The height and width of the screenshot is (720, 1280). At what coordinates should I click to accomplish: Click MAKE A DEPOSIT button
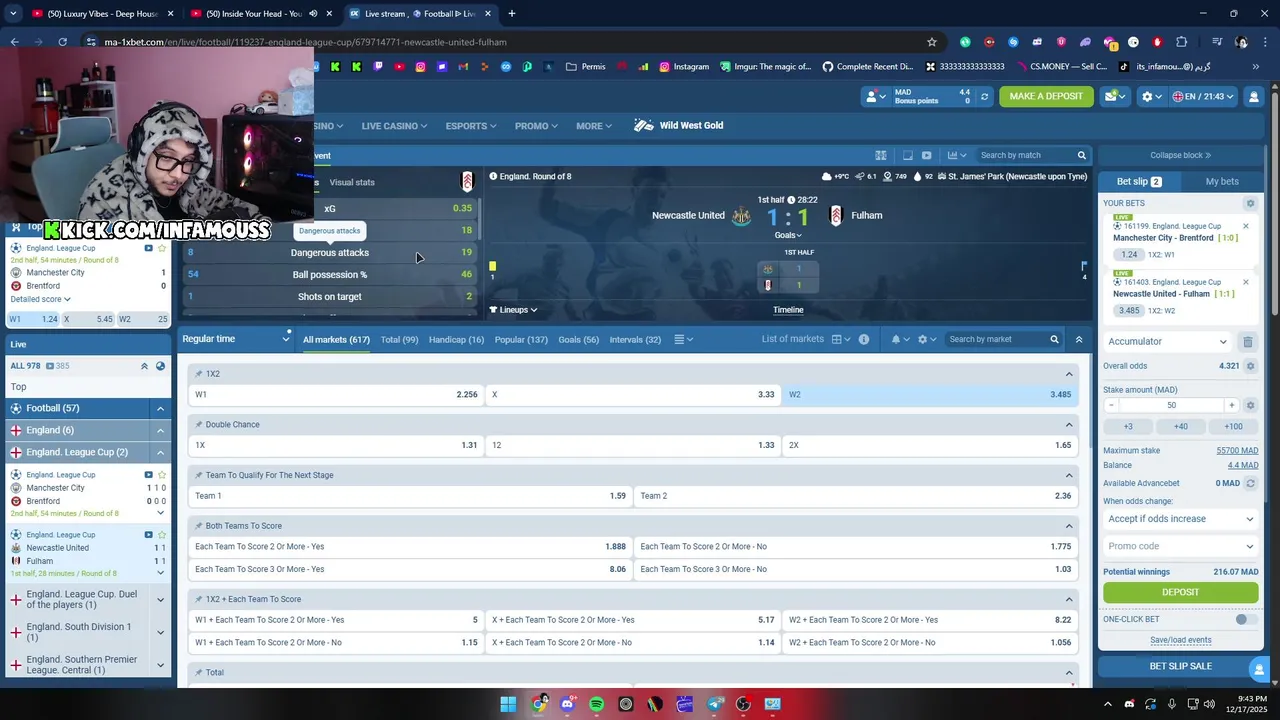pos(1046,96)
